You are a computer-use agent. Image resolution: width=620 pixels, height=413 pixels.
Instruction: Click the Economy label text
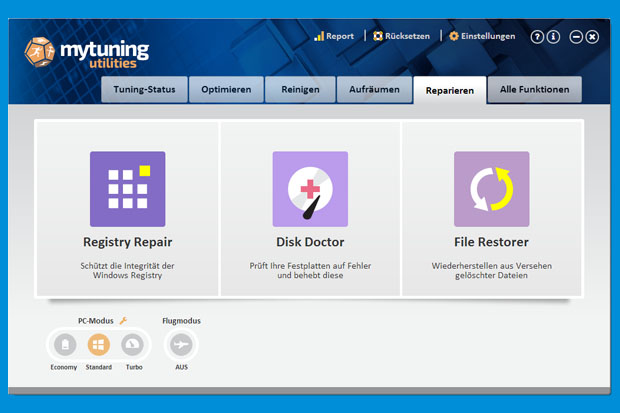pyautogui.click(x=64, y=368)
